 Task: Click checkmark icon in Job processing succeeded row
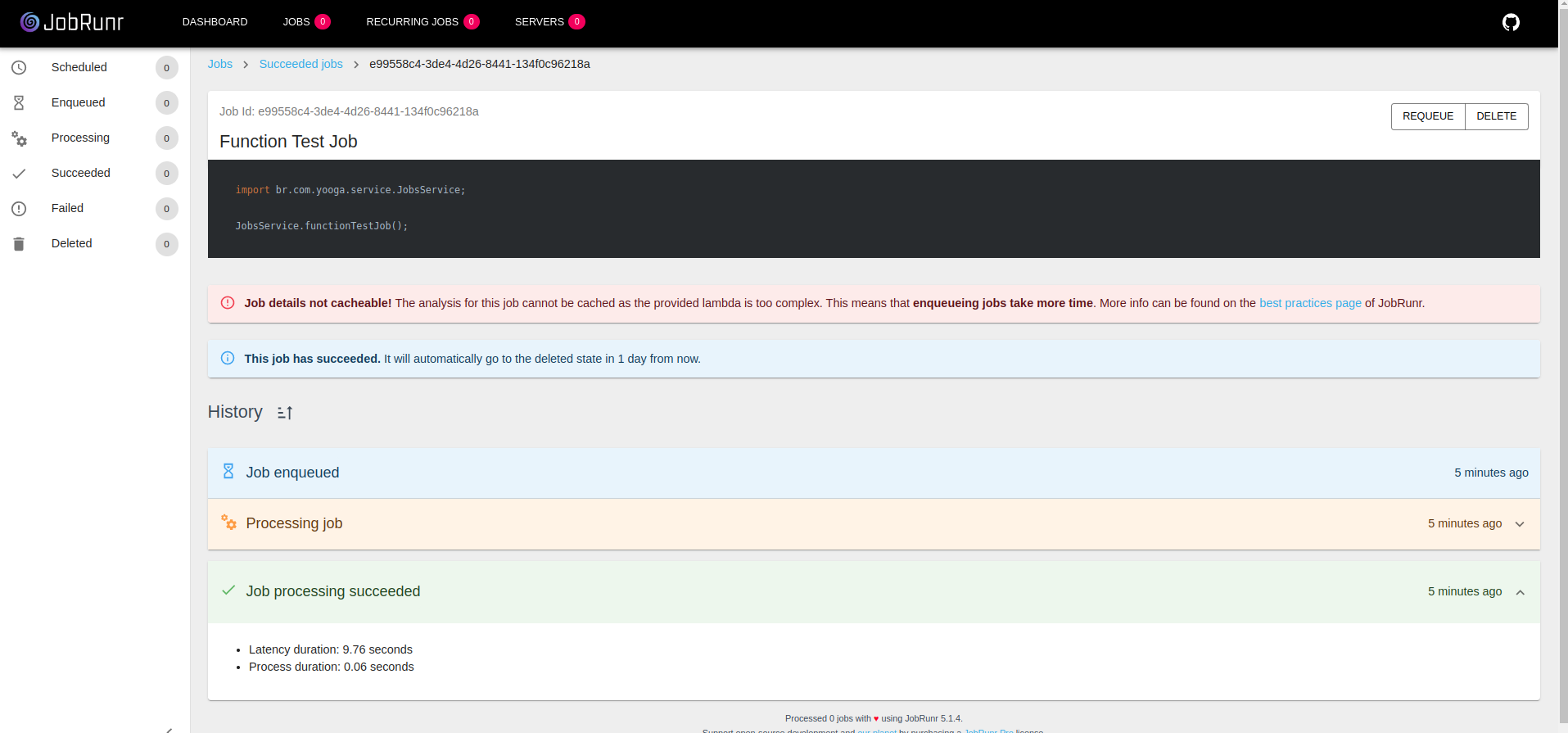(x=228, y=590)
